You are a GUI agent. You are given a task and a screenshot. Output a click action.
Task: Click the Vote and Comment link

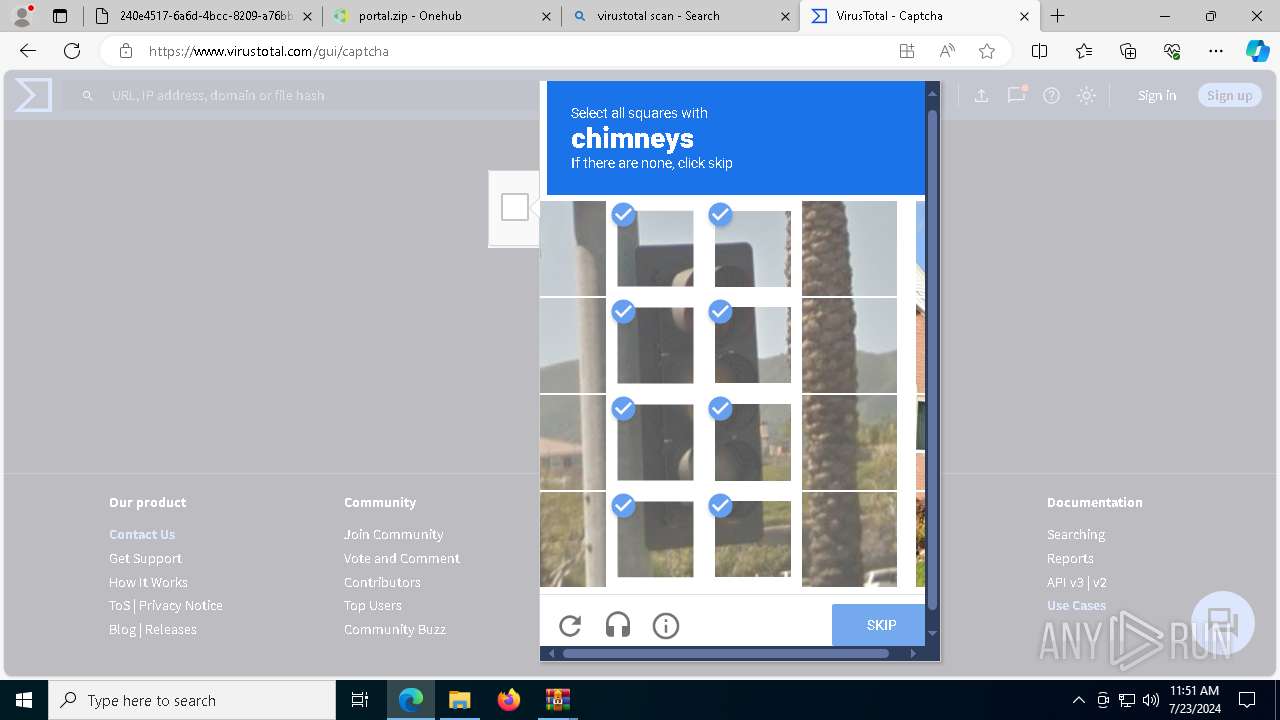[402, 558]
